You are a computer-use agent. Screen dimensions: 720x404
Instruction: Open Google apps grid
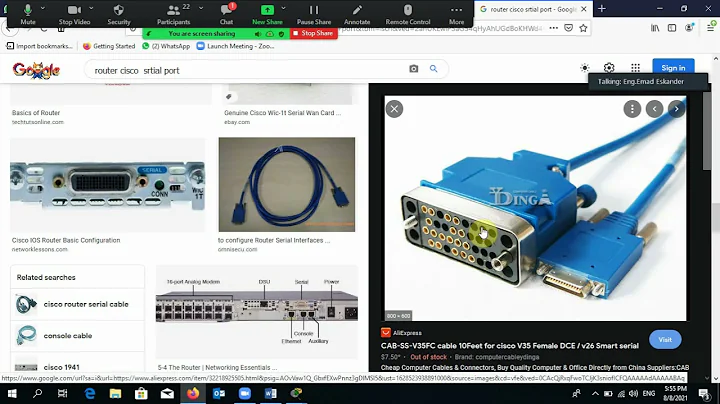[x=636, y=68]
